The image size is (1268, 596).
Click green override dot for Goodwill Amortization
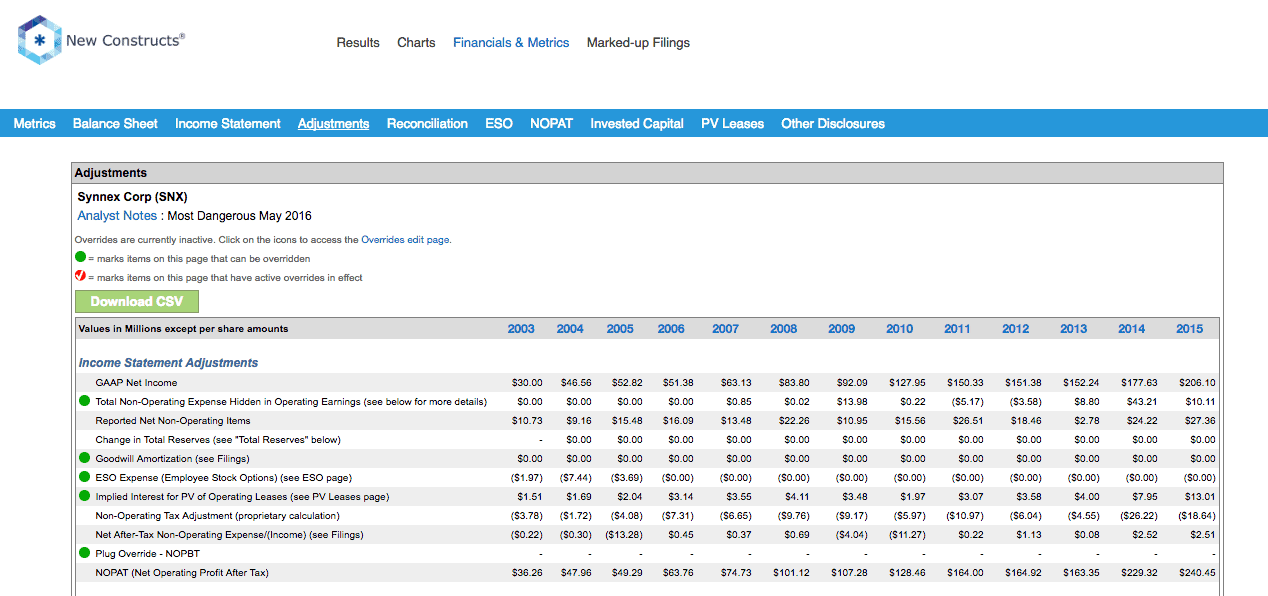coord(84,459)
